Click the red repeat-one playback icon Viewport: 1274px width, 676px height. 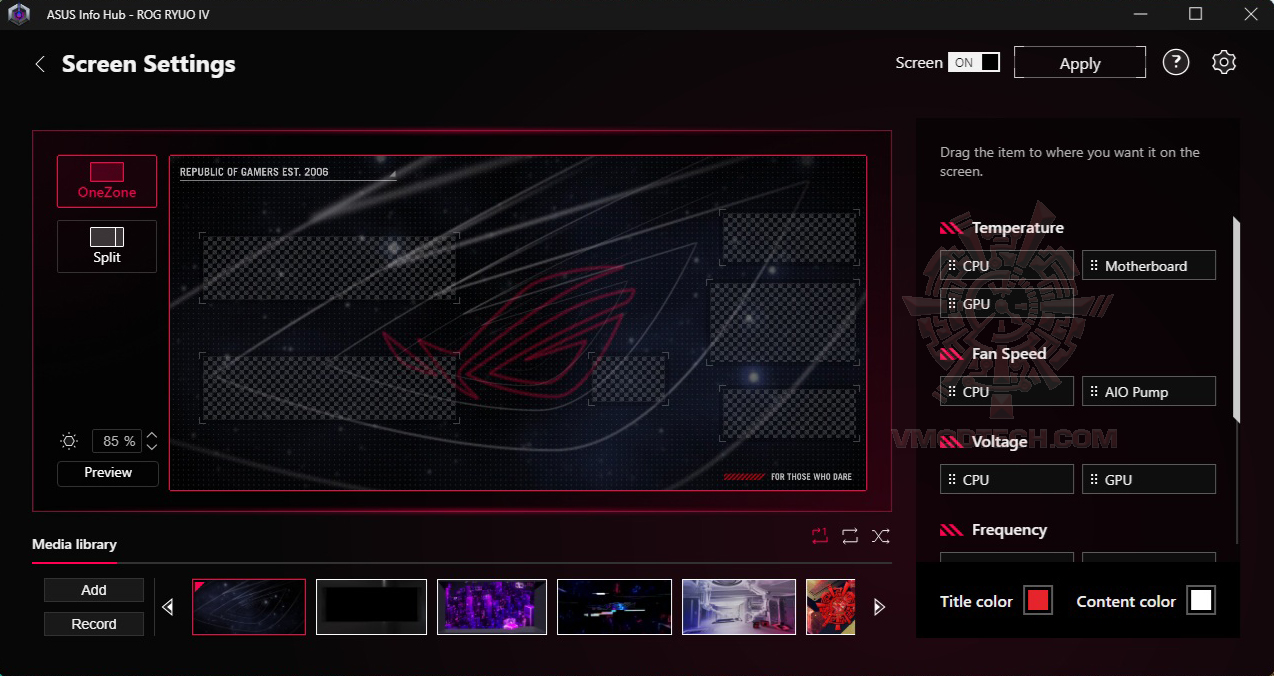820,536
